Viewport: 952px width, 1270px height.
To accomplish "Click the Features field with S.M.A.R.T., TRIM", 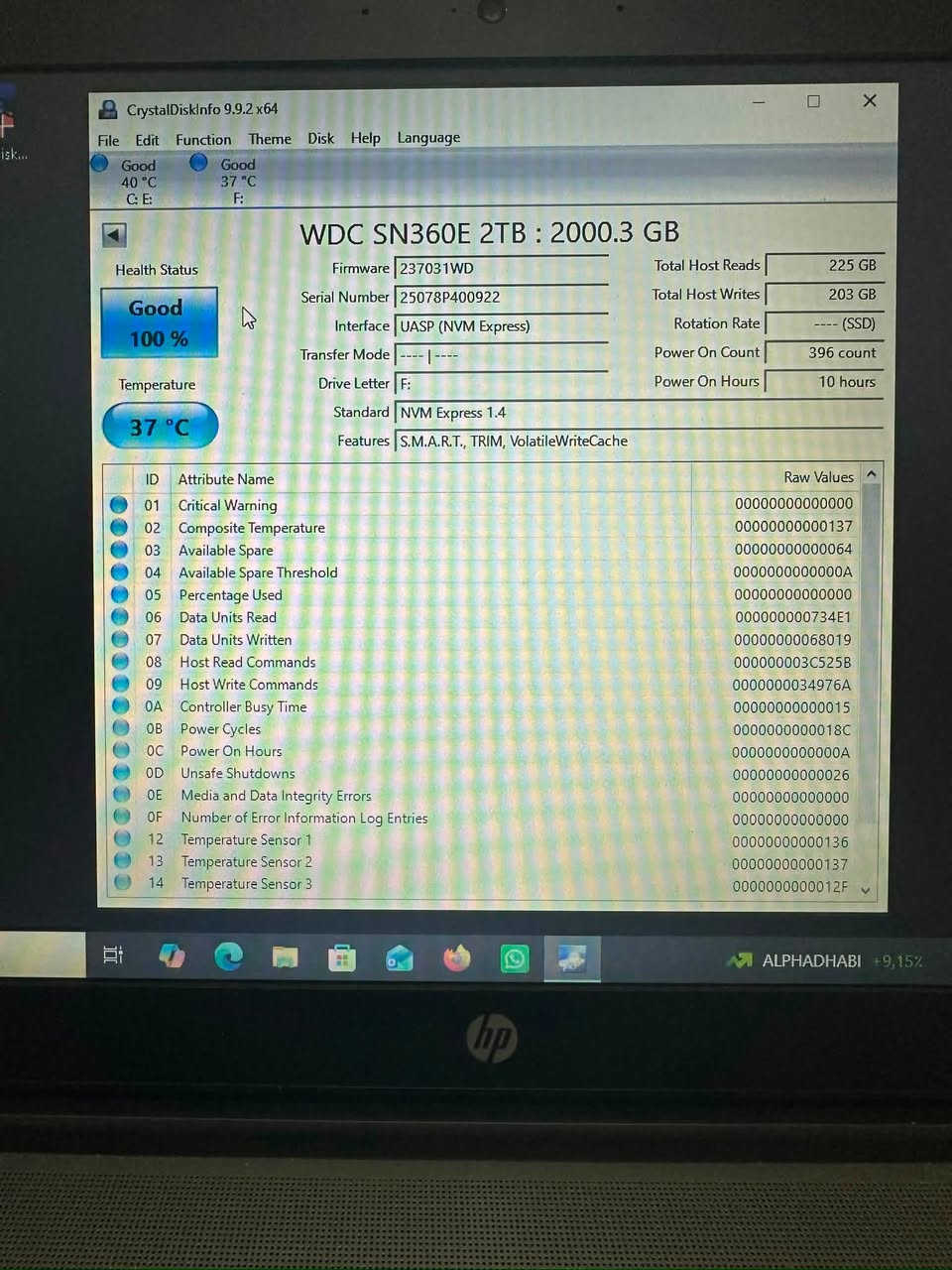I will click(x=639, y=441).
